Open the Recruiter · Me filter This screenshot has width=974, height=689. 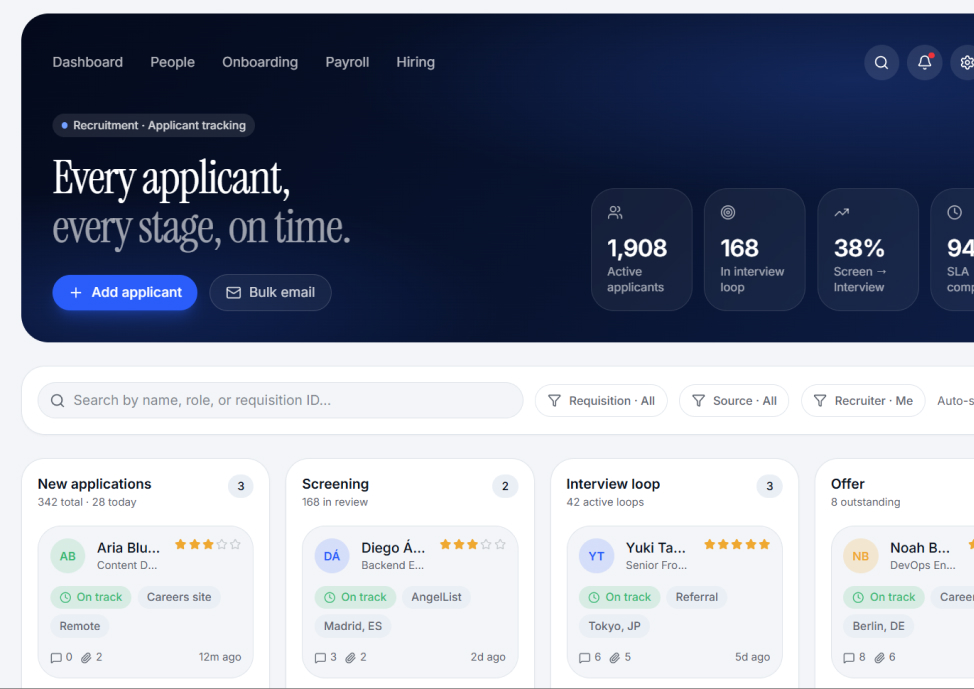[863, 401]
